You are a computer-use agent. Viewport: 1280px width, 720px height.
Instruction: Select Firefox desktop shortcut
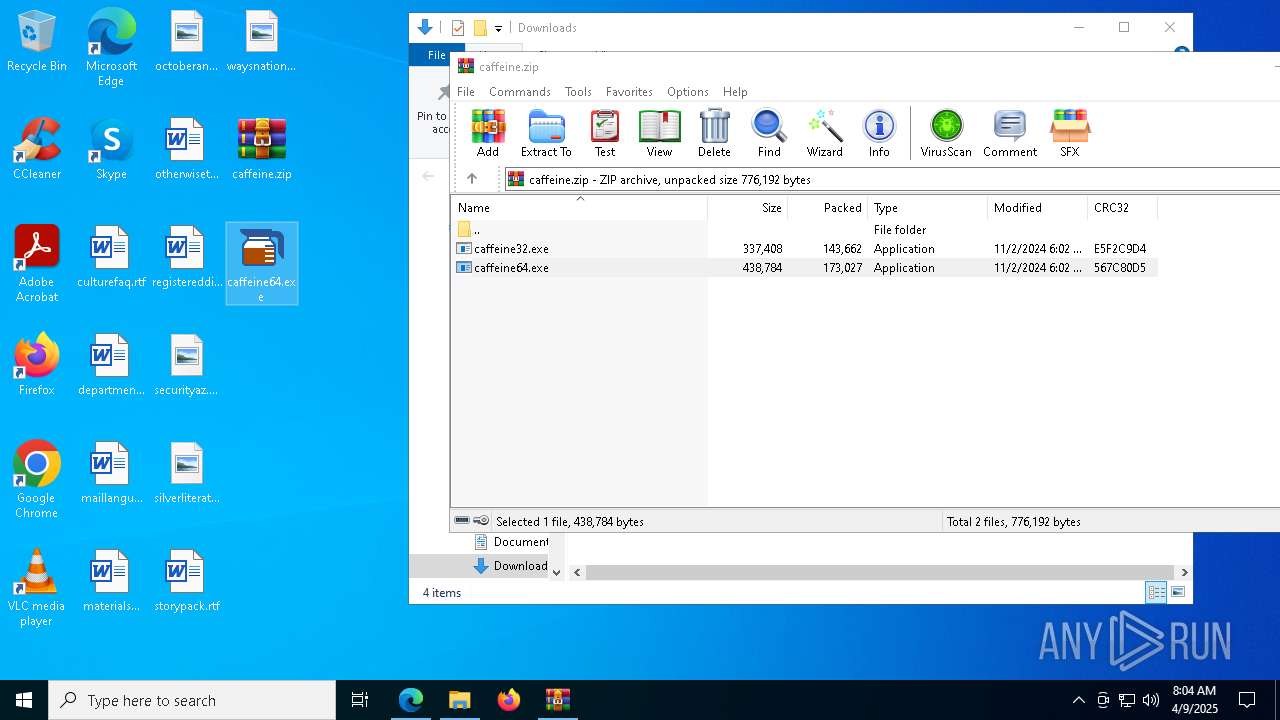click(37, 365)
